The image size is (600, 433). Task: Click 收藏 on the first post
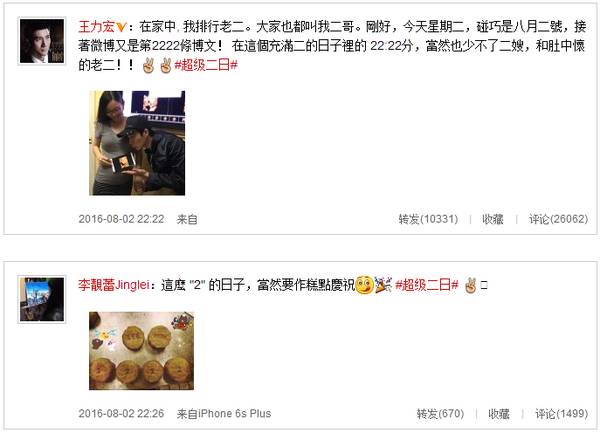point(493,219)
